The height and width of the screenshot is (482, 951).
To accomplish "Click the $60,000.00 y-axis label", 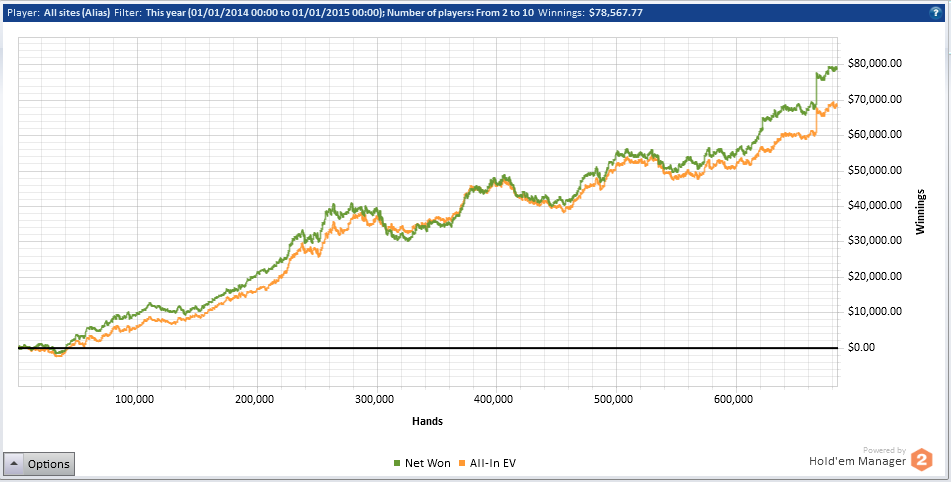I will 874,135.
